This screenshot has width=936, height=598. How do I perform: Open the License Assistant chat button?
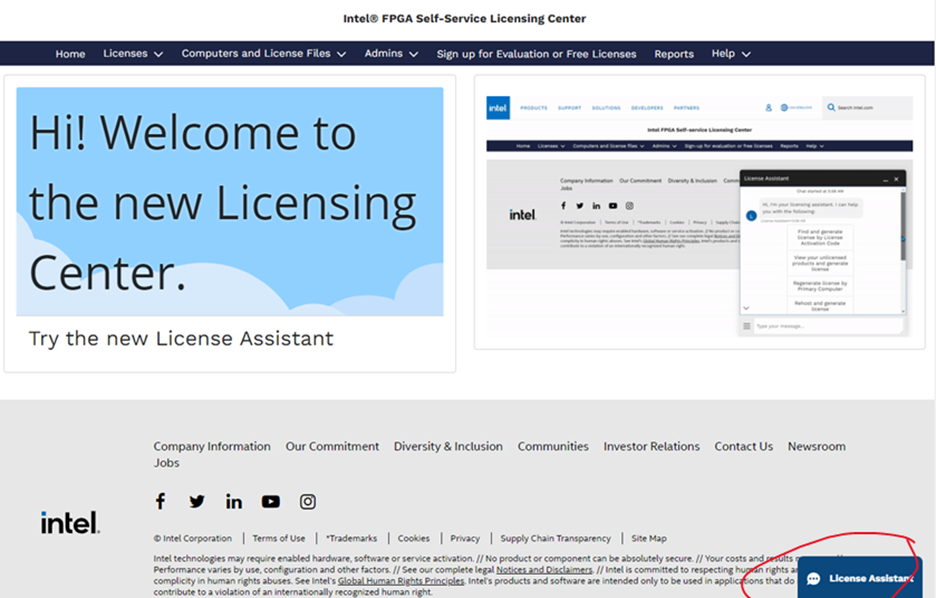coord(860,578)
